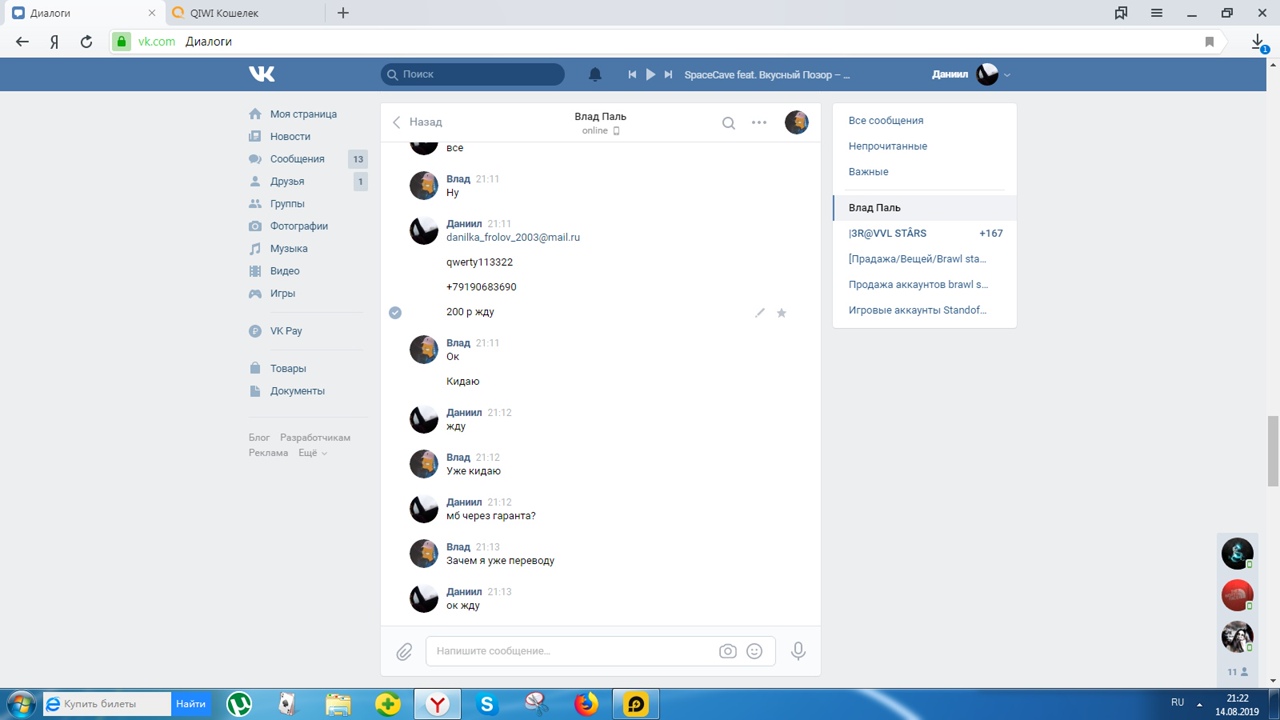Attach a file with paperclip icon
1280x720 pixels.
[404, 652]
